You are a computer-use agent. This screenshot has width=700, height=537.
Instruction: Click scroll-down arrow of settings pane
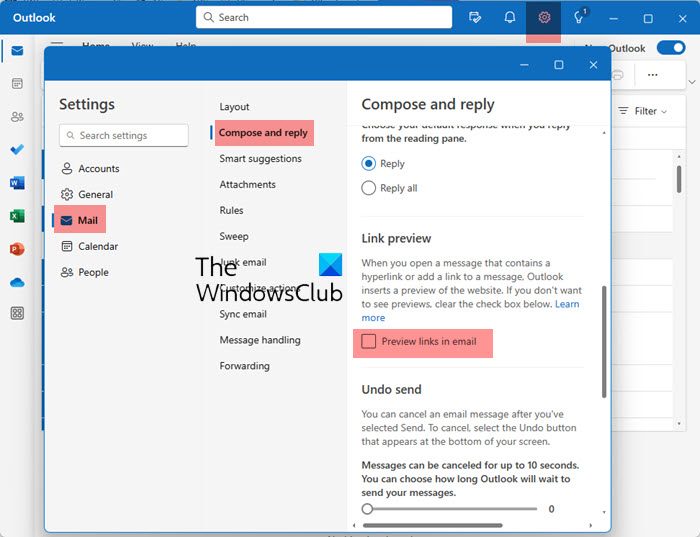[604, 512]
